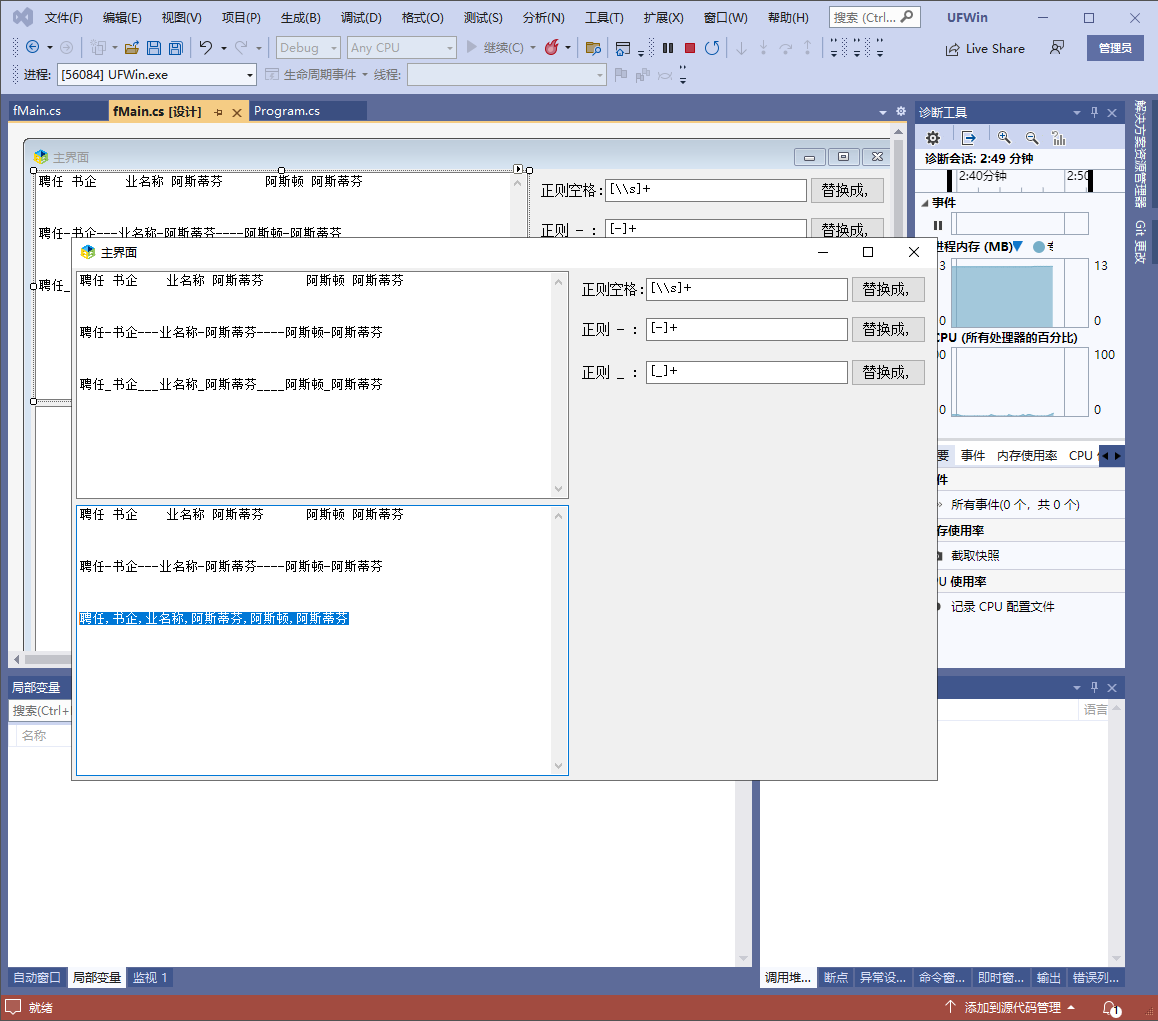Image resolution: width=1158 pixels, height=1021 pixels.
Task: Click the Live Share button
Action: (984, 49)
